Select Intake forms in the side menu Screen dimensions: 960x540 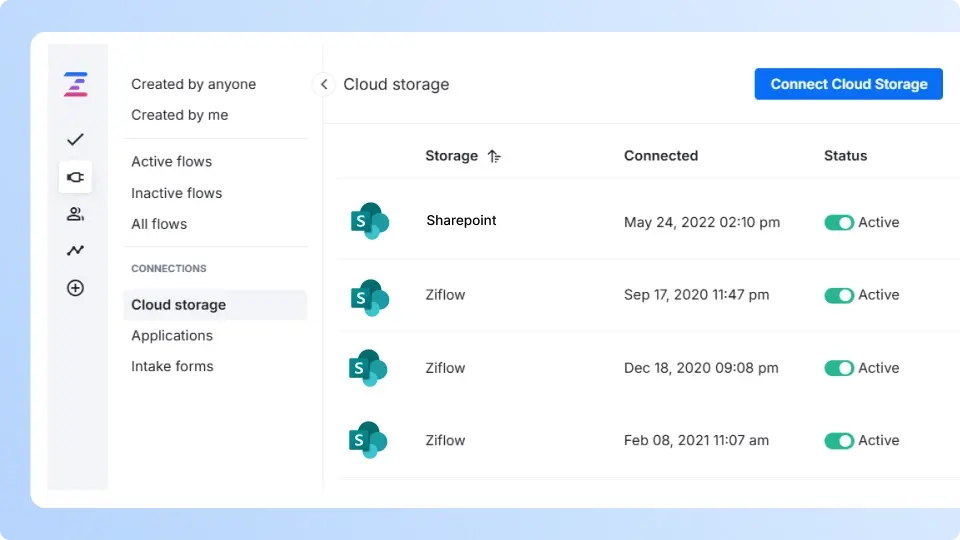[x=172, y=367]
